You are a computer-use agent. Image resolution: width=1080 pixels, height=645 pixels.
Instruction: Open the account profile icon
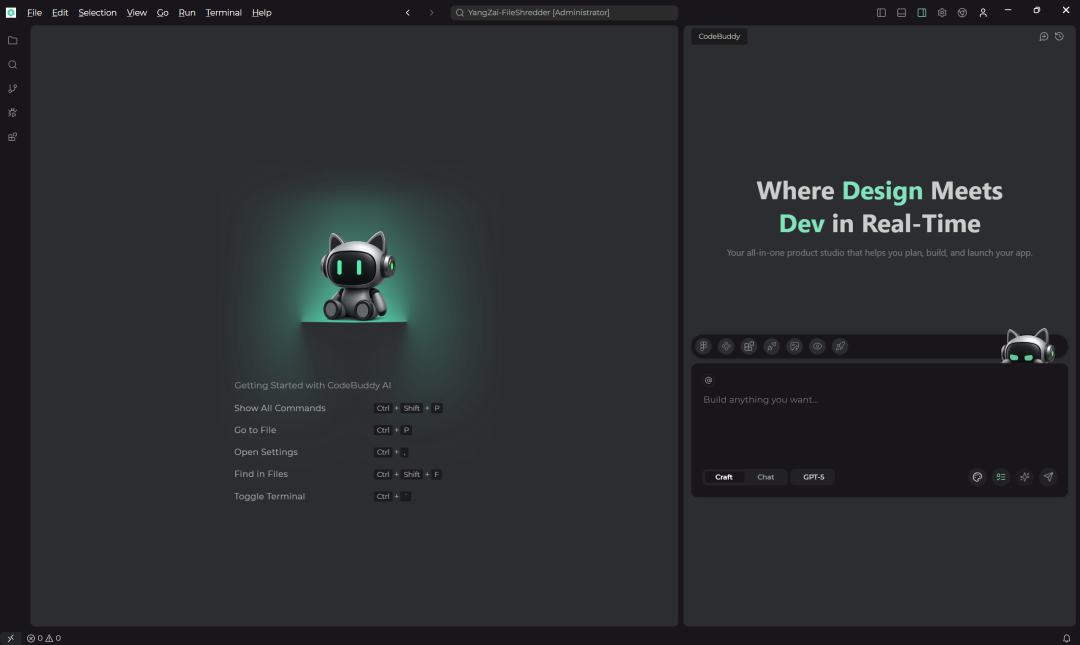point(983,12)
